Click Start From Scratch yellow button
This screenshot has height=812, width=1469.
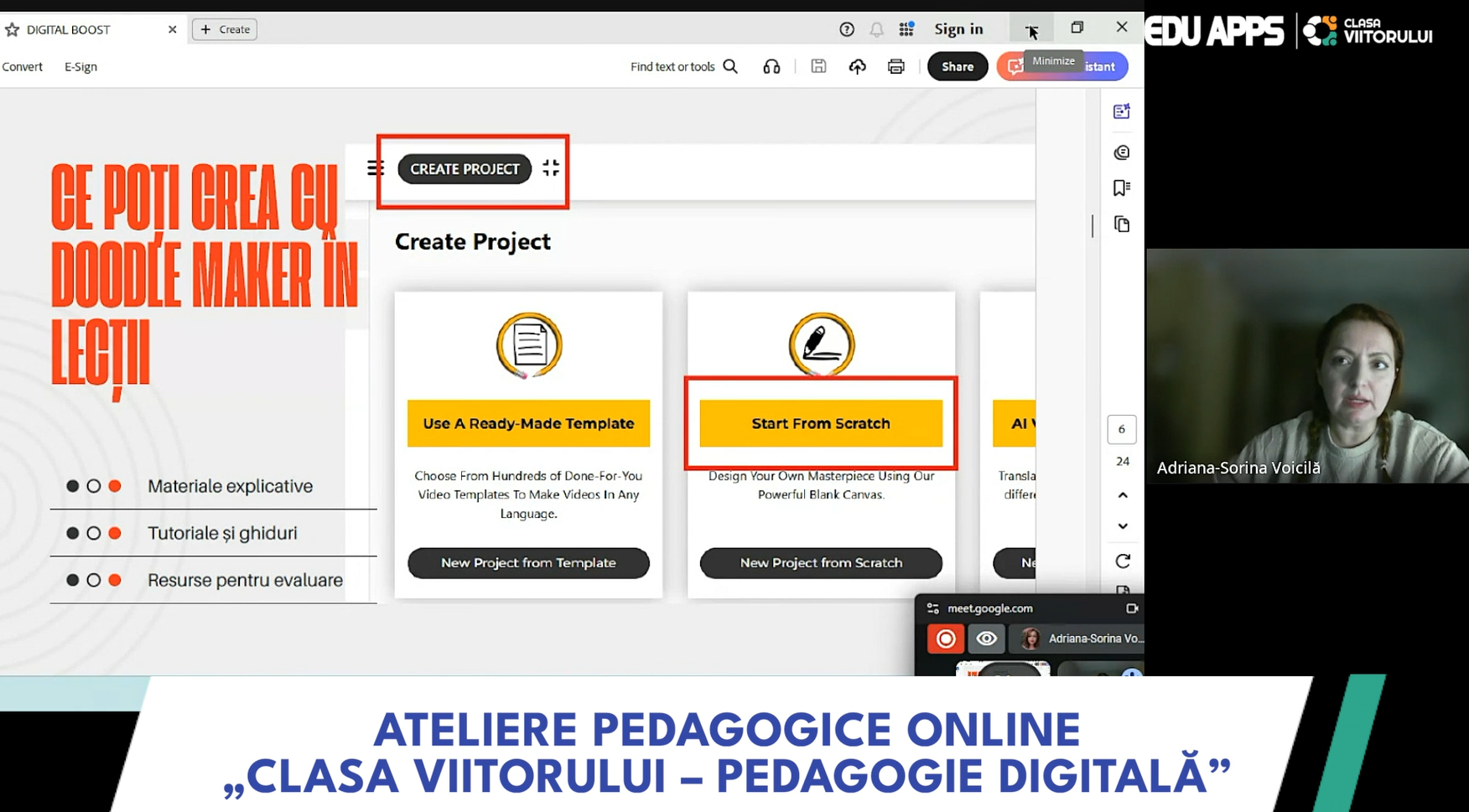click(821, 423)
